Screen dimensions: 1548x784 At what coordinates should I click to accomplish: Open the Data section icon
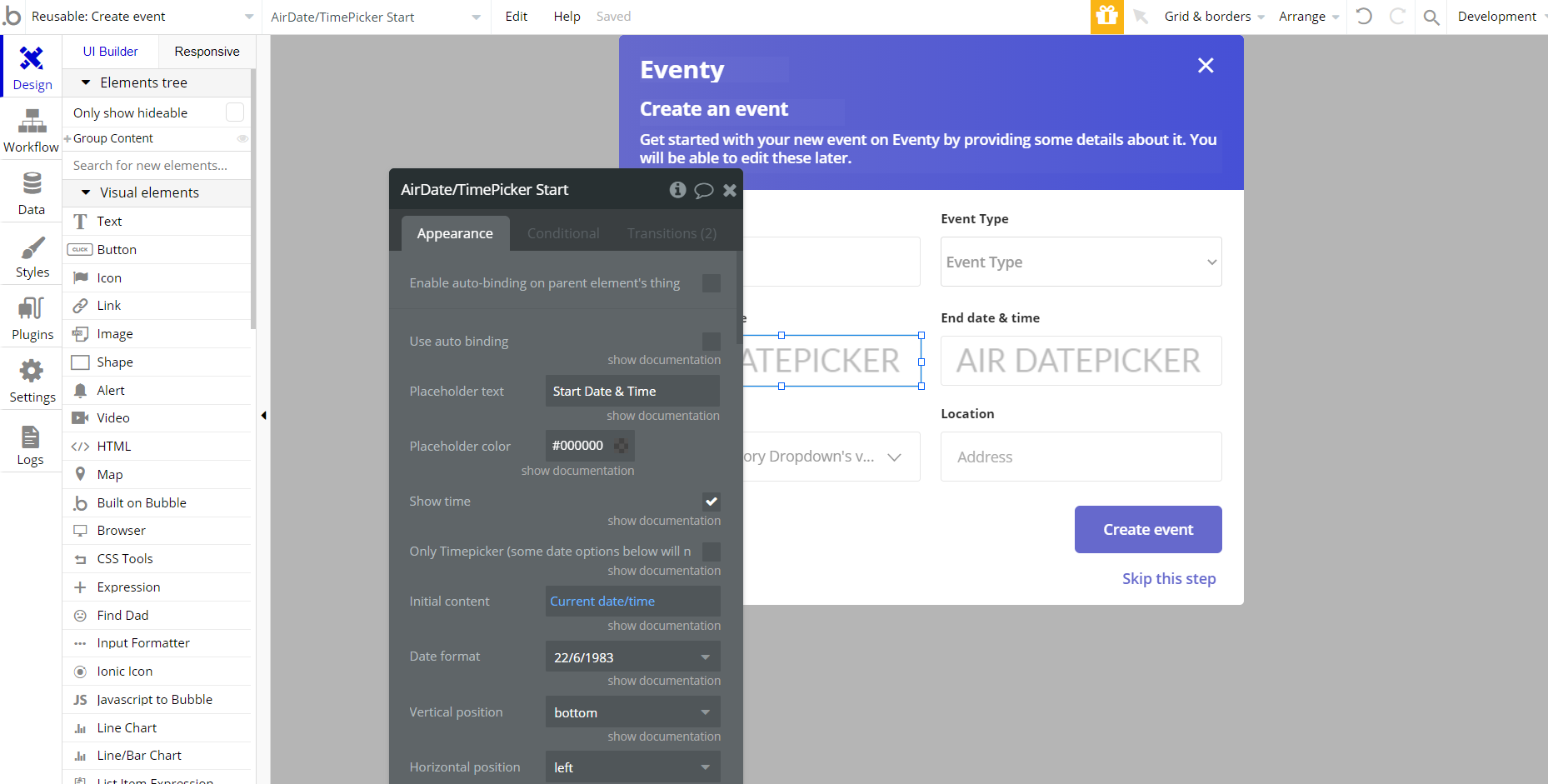(32, 184)
